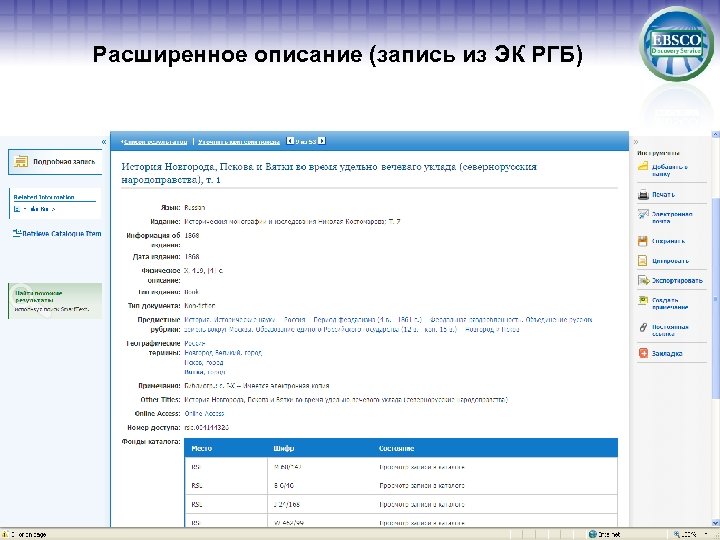The image size is (720, 540).
Task: Open the refine search link in blue bar
Action: [239, 142]
